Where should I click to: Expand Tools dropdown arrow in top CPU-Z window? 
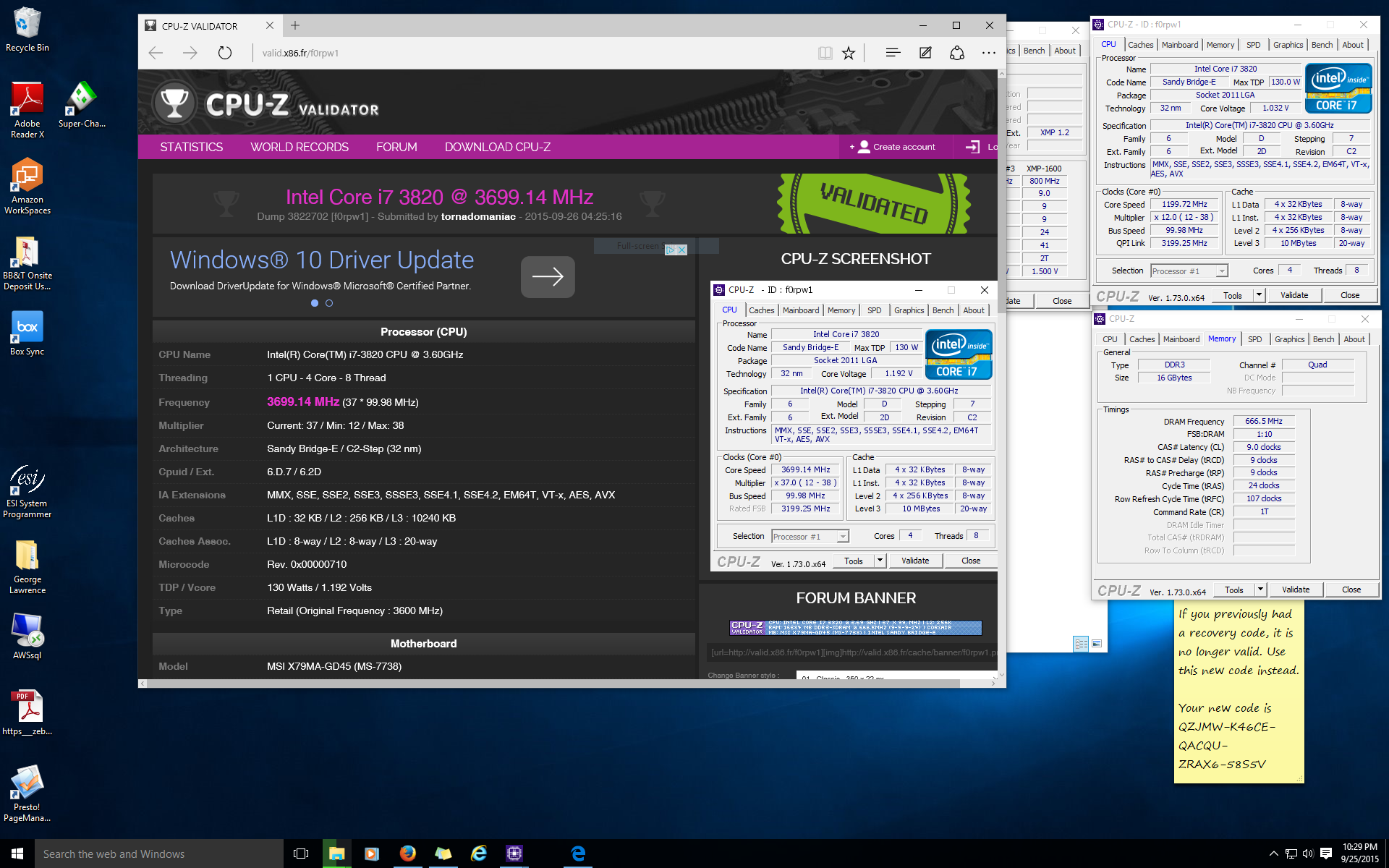pos(1259,295)
